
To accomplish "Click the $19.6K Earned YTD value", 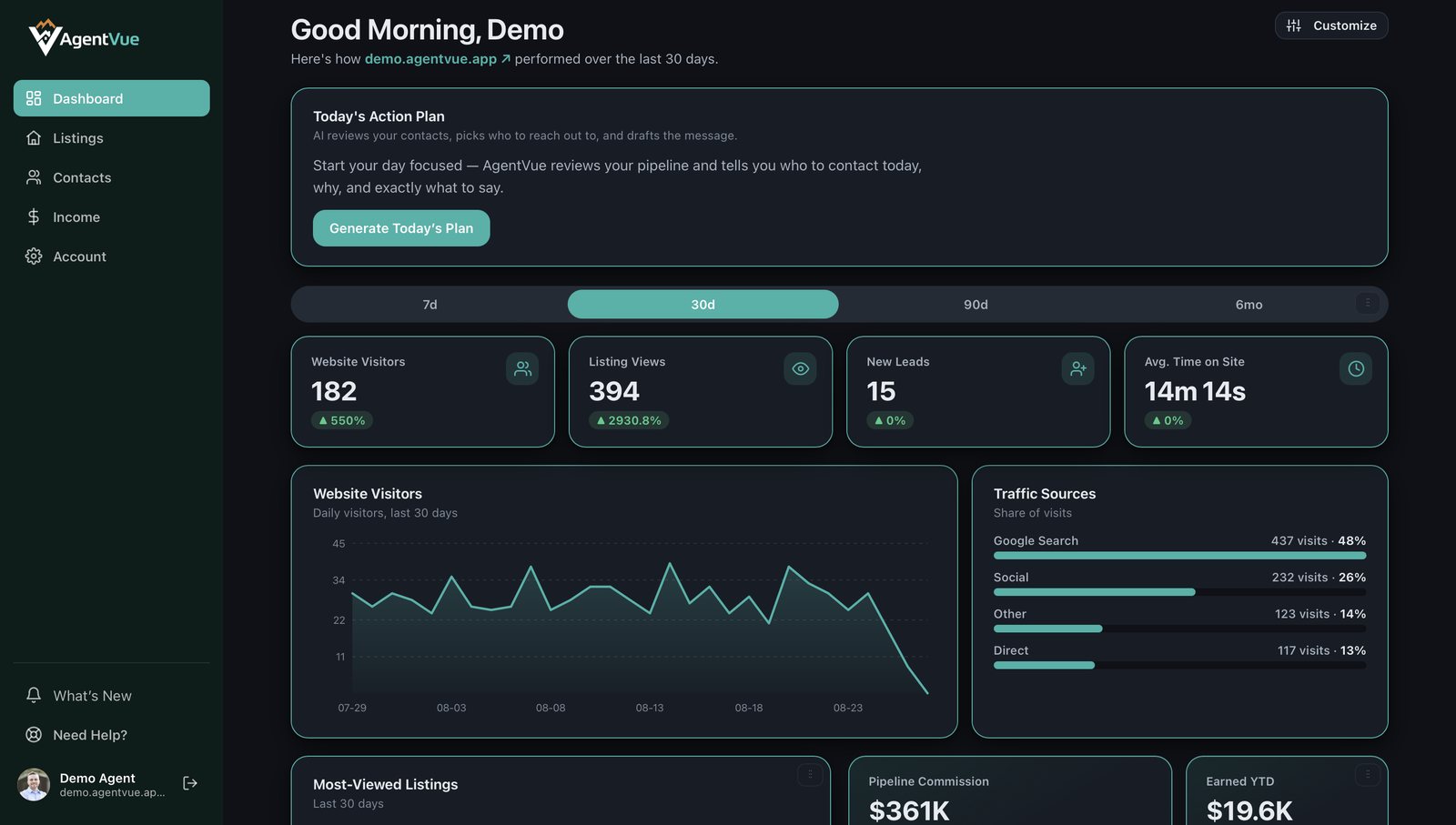I will (x=1249, y=810).
